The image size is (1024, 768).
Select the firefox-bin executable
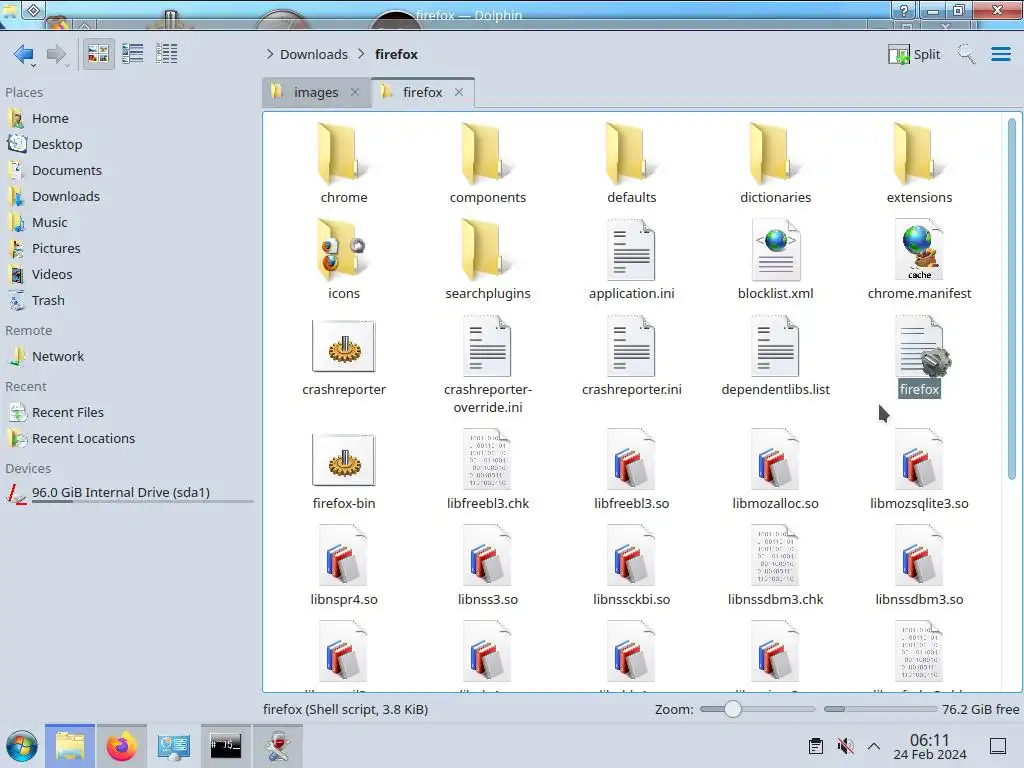[344, 470]
